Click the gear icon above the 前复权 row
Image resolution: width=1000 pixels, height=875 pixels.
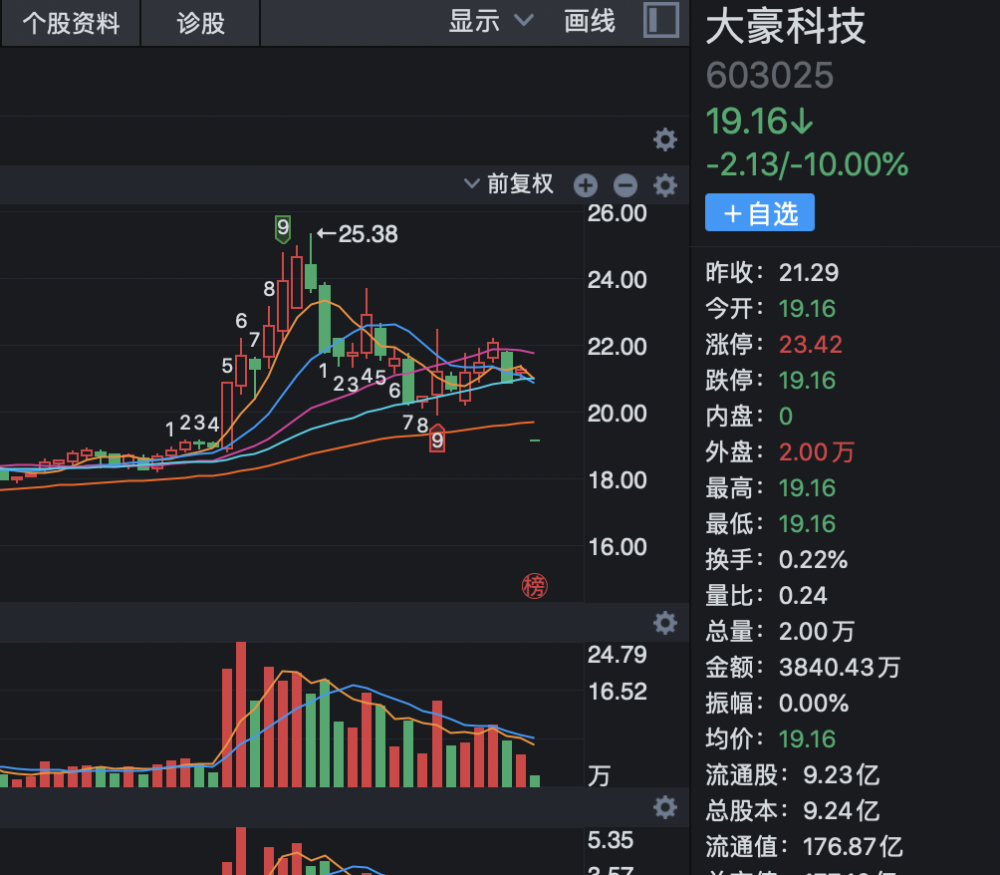(x=665, y=139)
